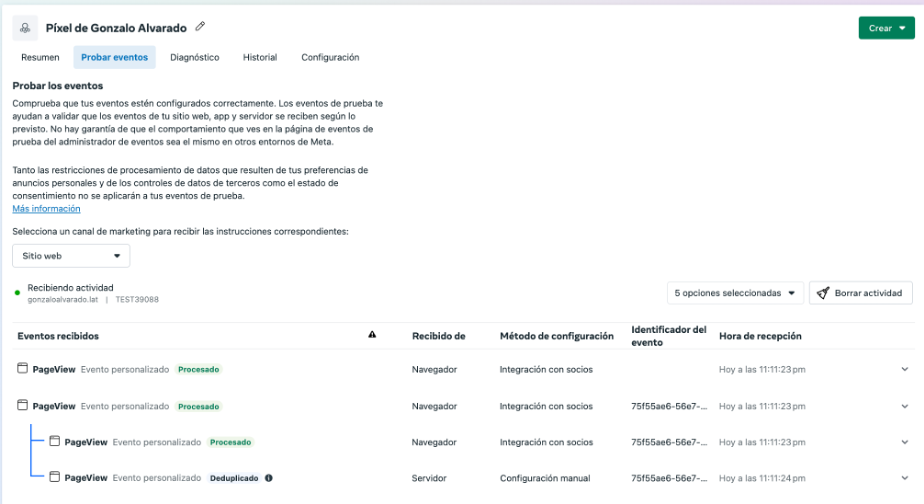This screenshot has height=504, width=924.
Task: Open the Sitio web channel dropdown
Action: (71, 256)
